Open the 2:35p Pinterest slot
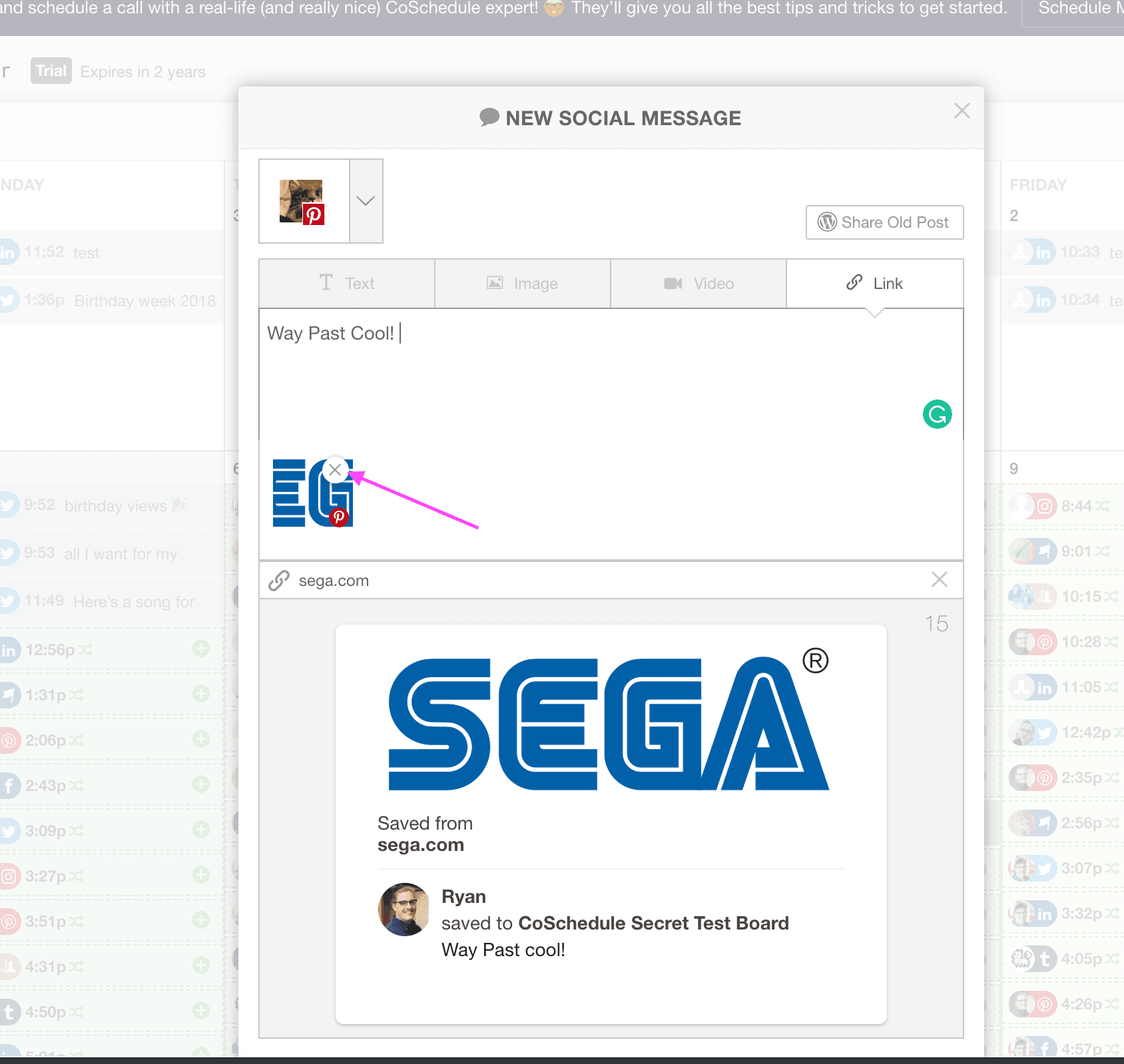 (x=1063, y=778)
